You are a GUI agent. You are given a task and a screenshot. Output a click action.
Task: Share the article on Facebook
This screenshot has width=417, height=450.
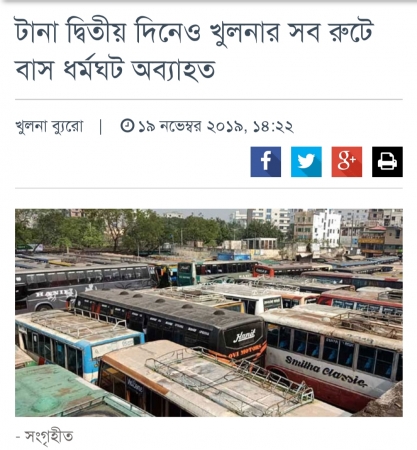tap(265, 162)
